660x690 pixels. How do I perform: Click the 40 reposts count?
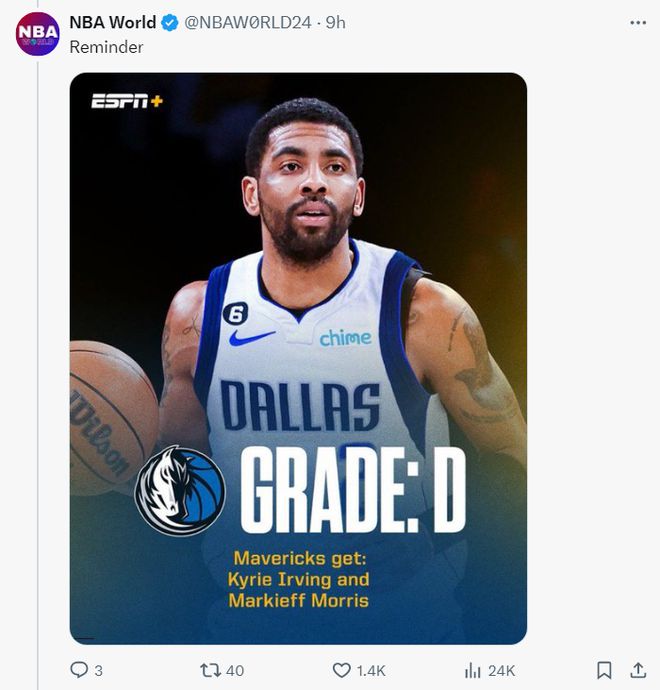click(235, 671)
